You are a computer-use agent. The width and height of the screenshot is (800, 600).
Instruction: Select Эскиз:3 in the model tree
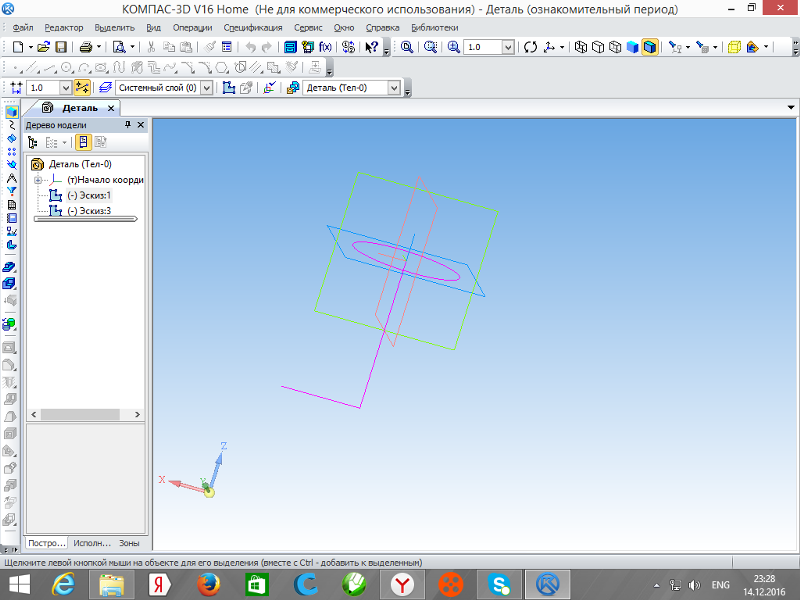[x=88, y=211]
